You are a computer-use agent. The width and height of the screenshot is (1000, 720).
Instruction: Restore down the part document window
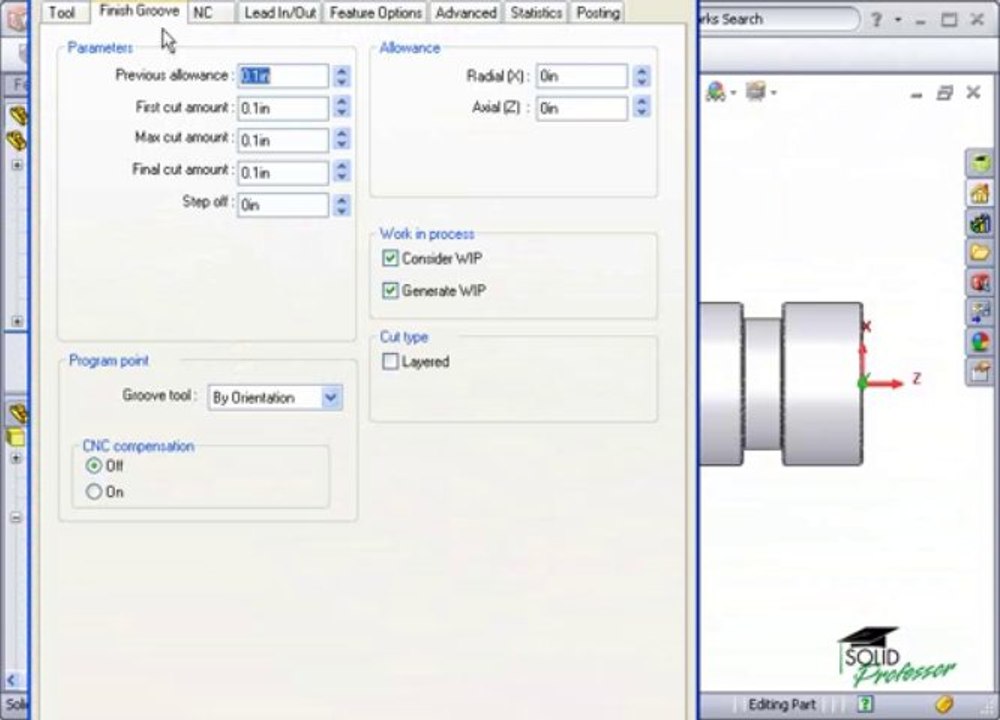click(x=945, y=94)
